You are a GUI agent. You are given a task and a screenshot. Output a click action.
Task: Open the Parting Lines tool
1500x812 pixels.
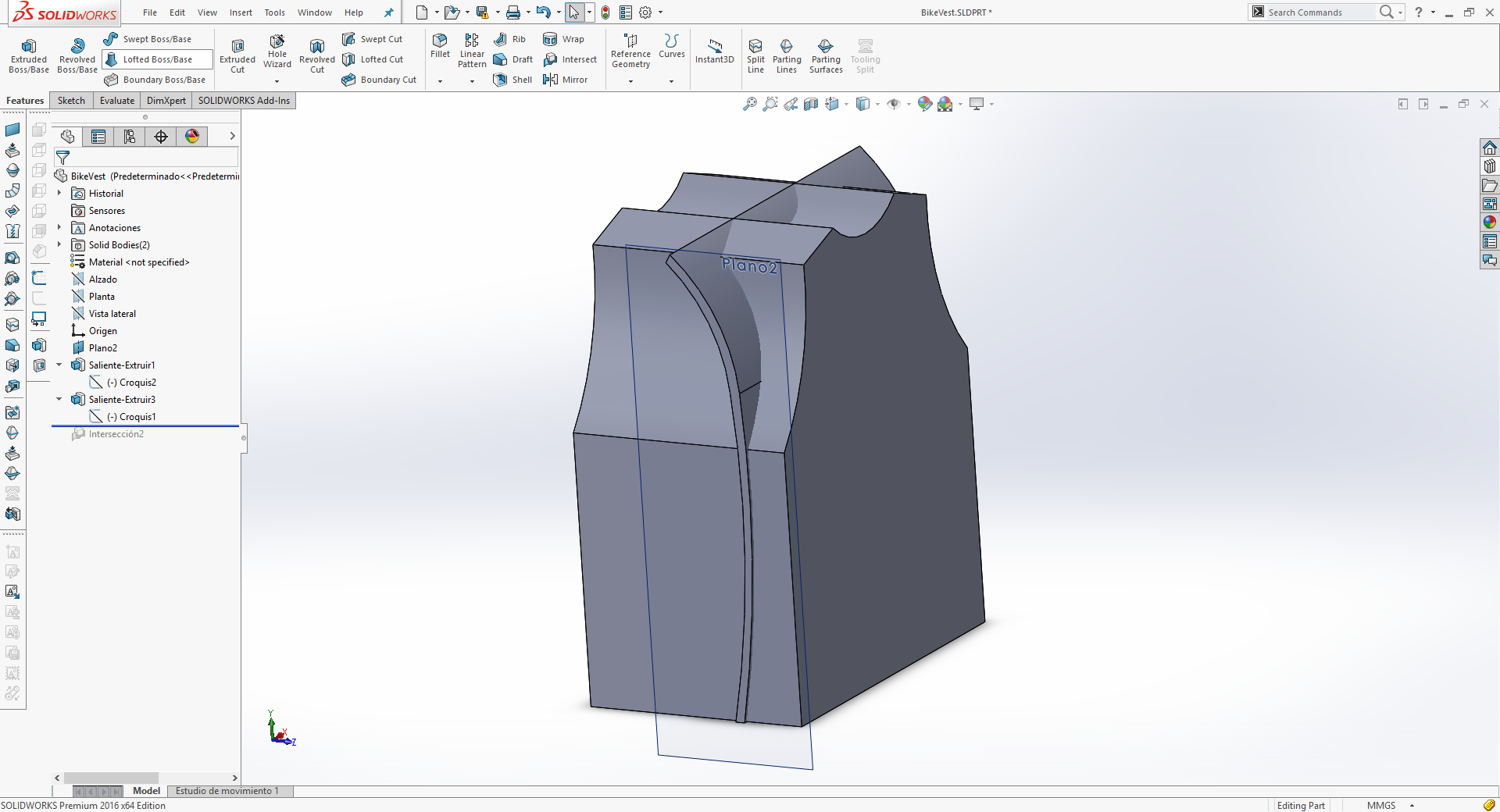click(x=787, y=56)
